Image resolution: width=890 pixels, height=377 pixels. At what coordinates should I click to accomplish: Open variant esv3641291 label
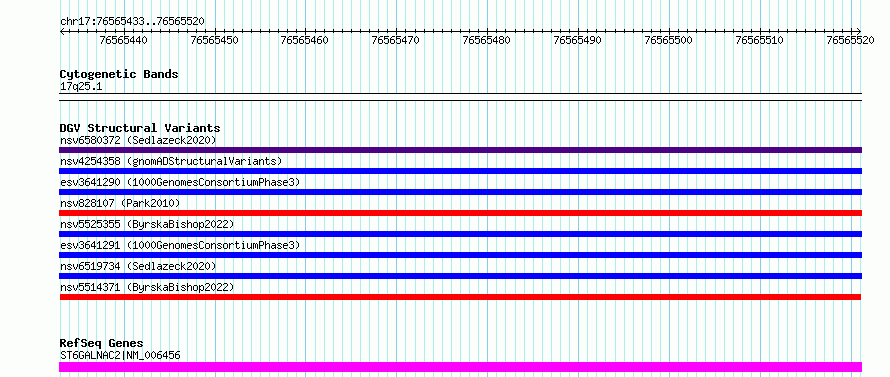pos(180,245)
